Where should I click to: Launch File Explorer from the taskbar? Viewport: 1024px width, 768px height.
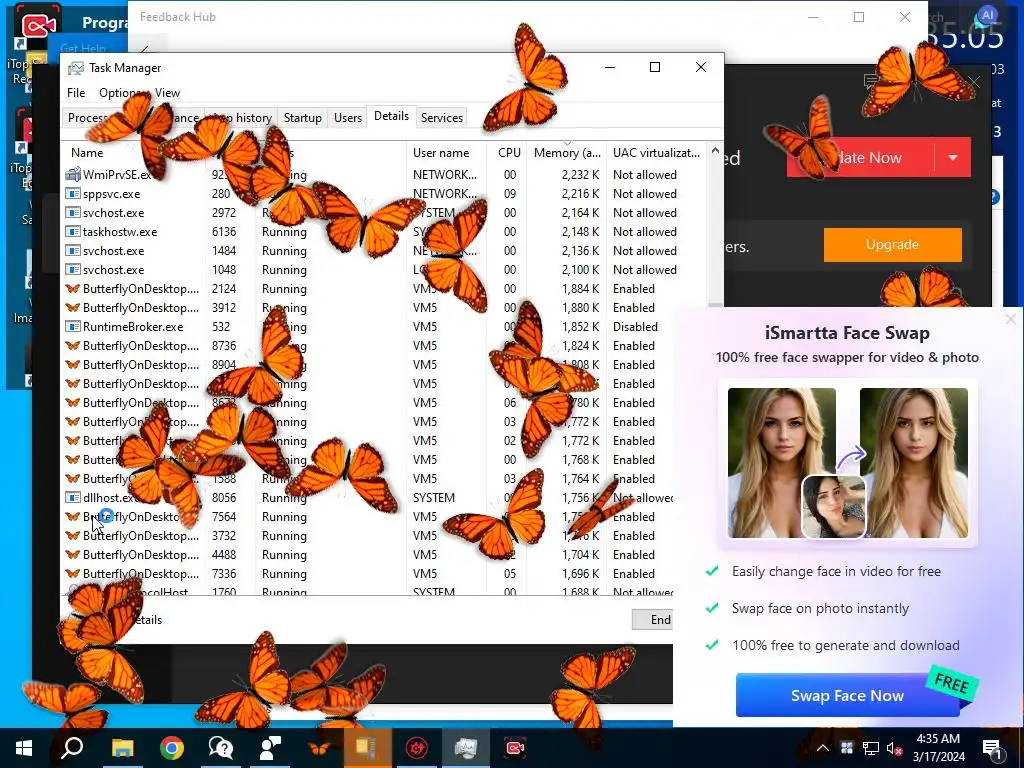pos(122,748)
